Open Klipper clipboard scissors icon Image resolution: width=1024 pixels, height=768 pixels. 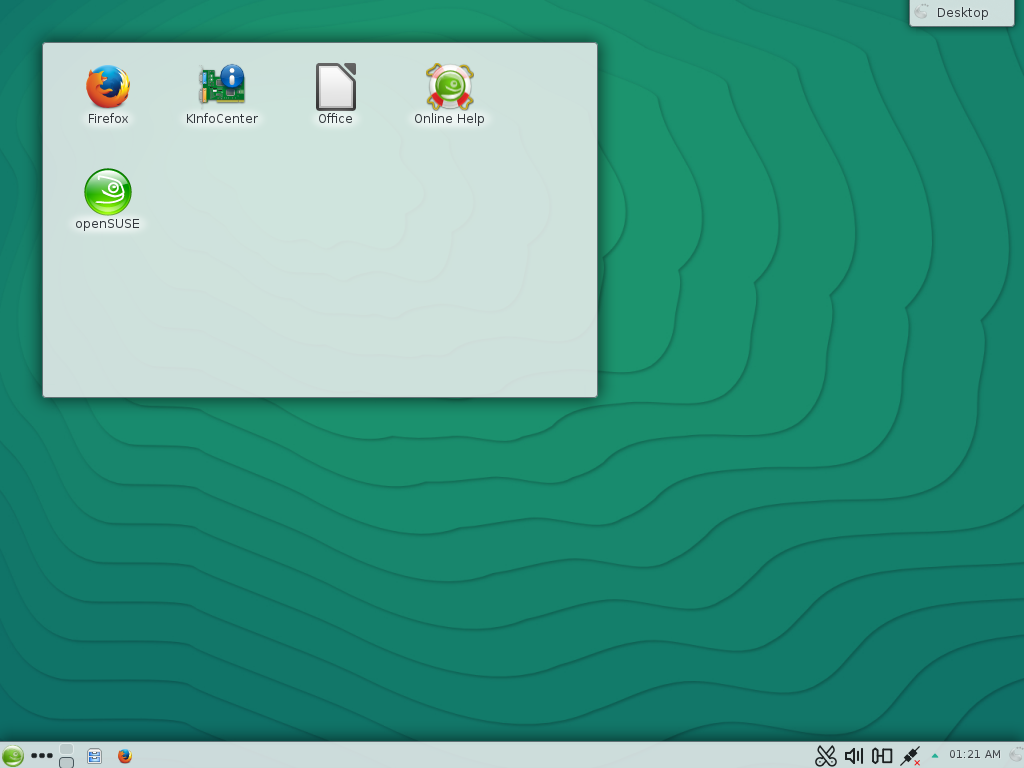pyautogui.click(x=825, y=756)
